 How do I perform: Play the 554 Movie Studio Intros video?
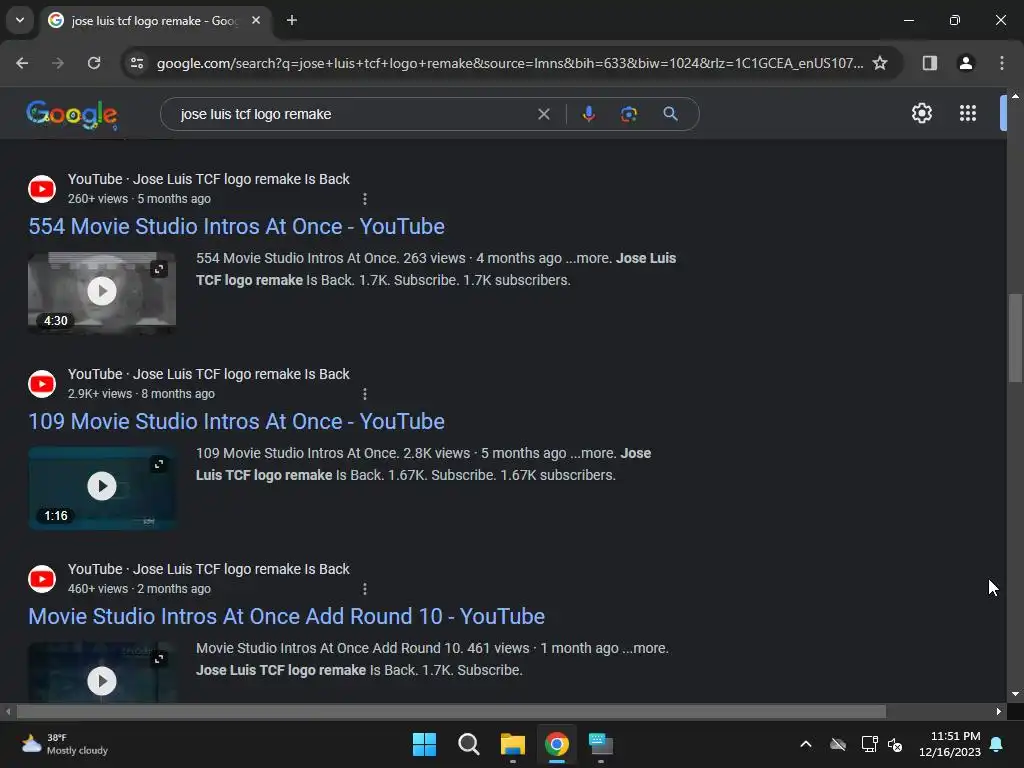pyautogui.click(x=102, y=291)
